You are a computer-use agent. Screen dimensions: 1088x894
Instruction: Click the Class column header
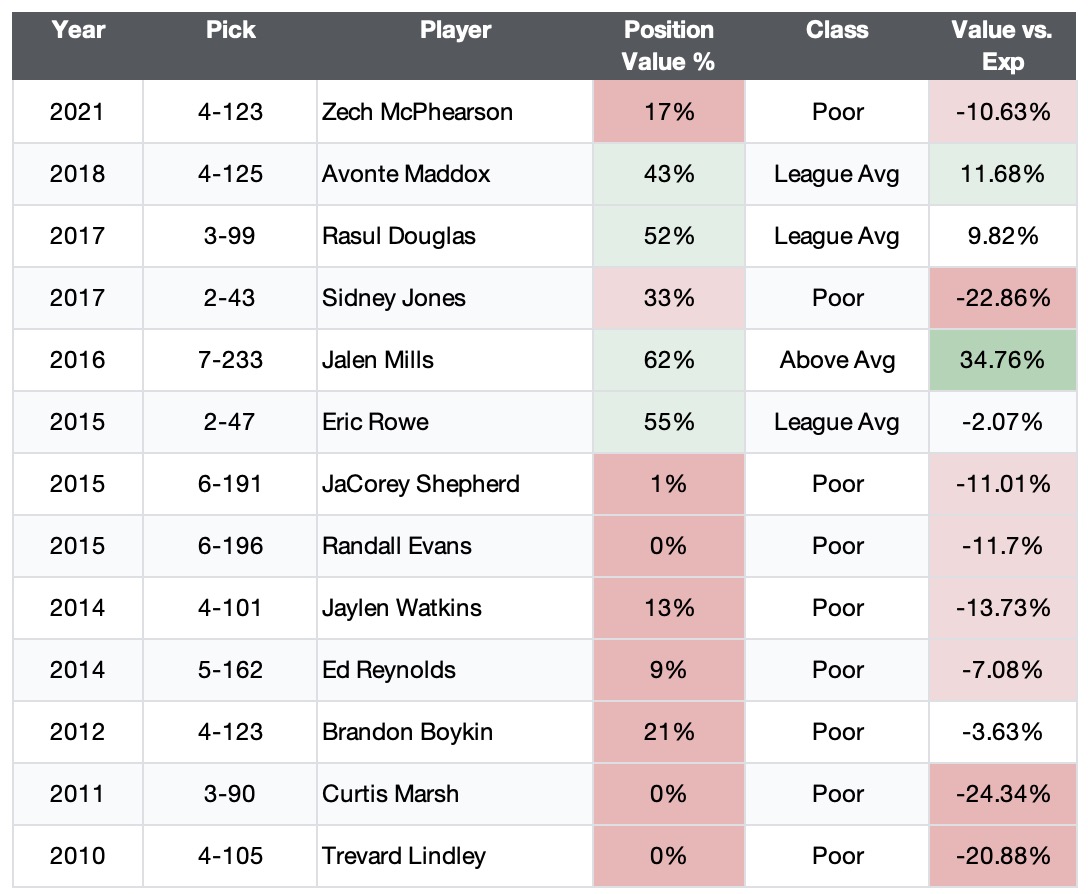[837, 30]
